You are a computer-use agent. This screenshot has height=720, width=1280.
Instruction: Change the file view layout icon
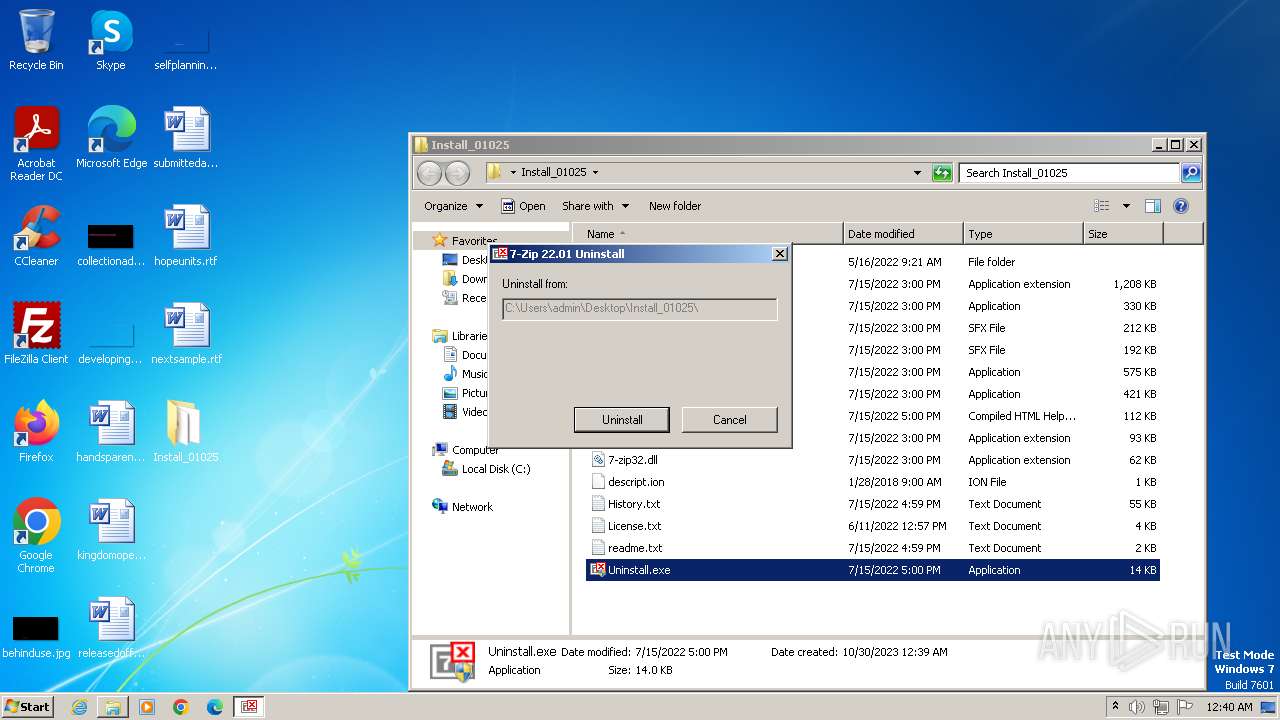[1102, 206]
